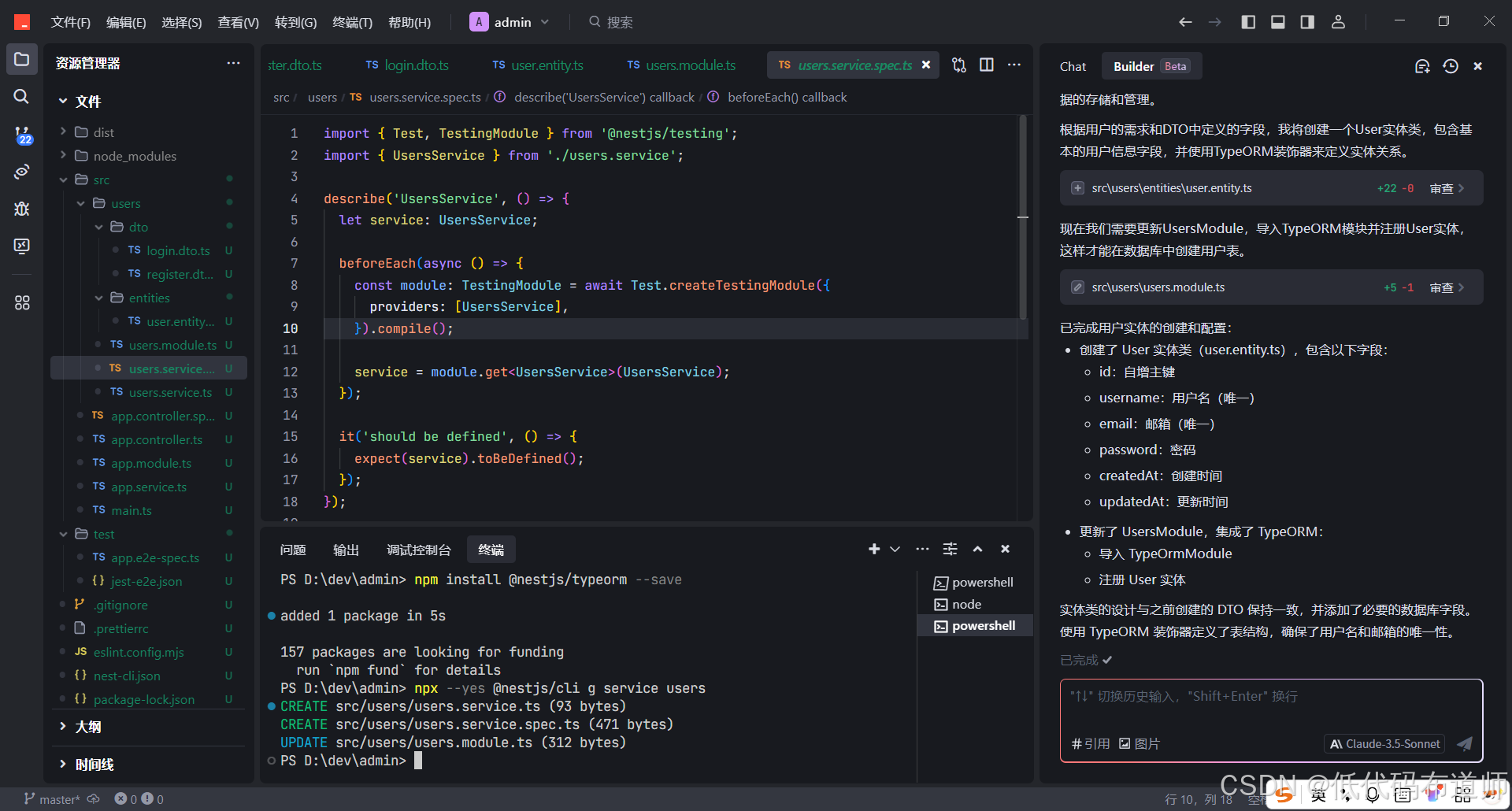The image size is (1512, 811).
Task: Open the Debug view bug icon
Action: pyautogui.click(x=21, y=209)
